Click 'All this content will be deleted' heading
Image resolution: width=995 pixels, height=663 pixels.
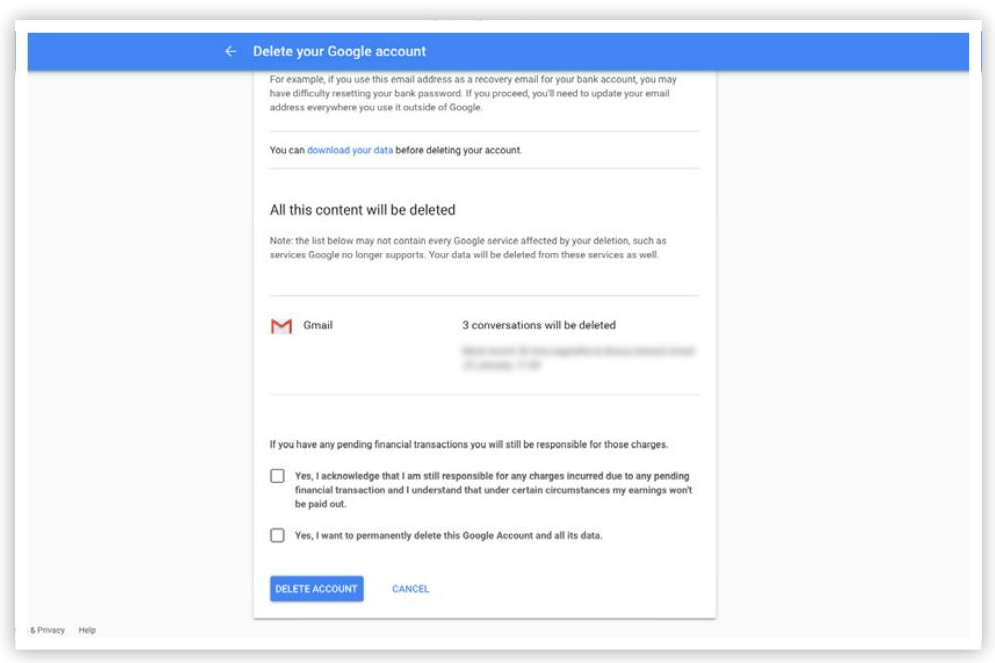pos(362,210)
